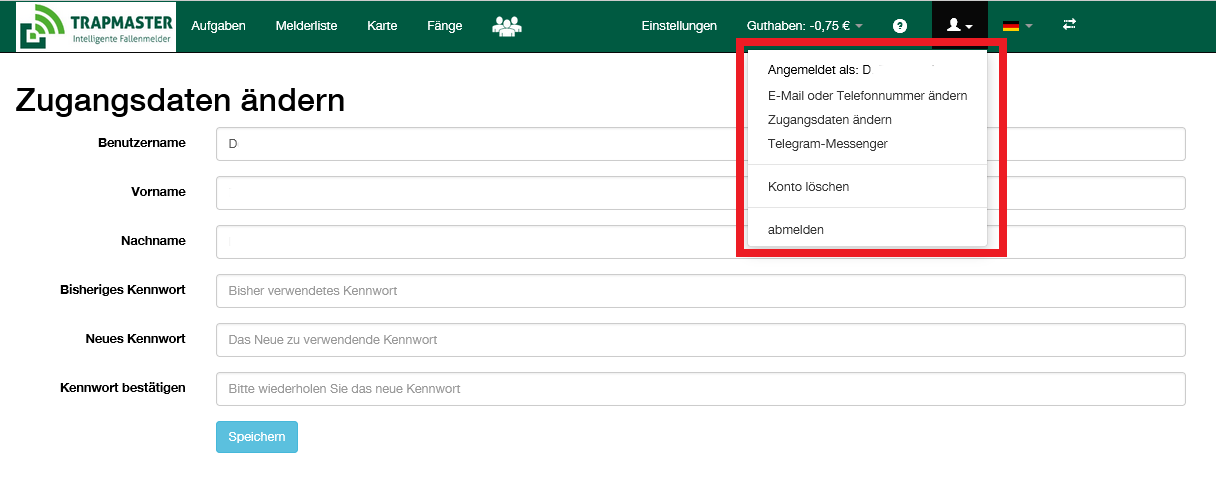Viewport: 1216px width, 499px height.
Task: Open the German flag language dropdown
Action: (x=1017, y=26)
